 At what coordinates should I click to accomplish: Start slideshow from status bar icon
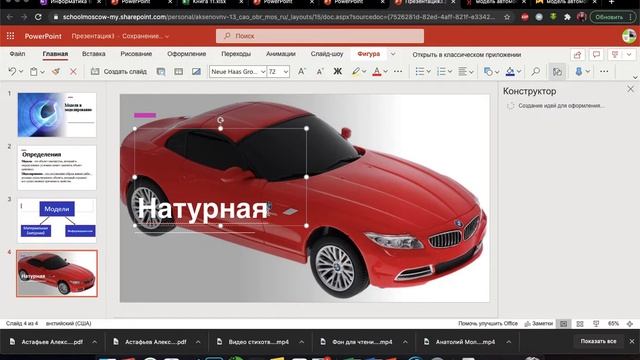pos(596,324)
